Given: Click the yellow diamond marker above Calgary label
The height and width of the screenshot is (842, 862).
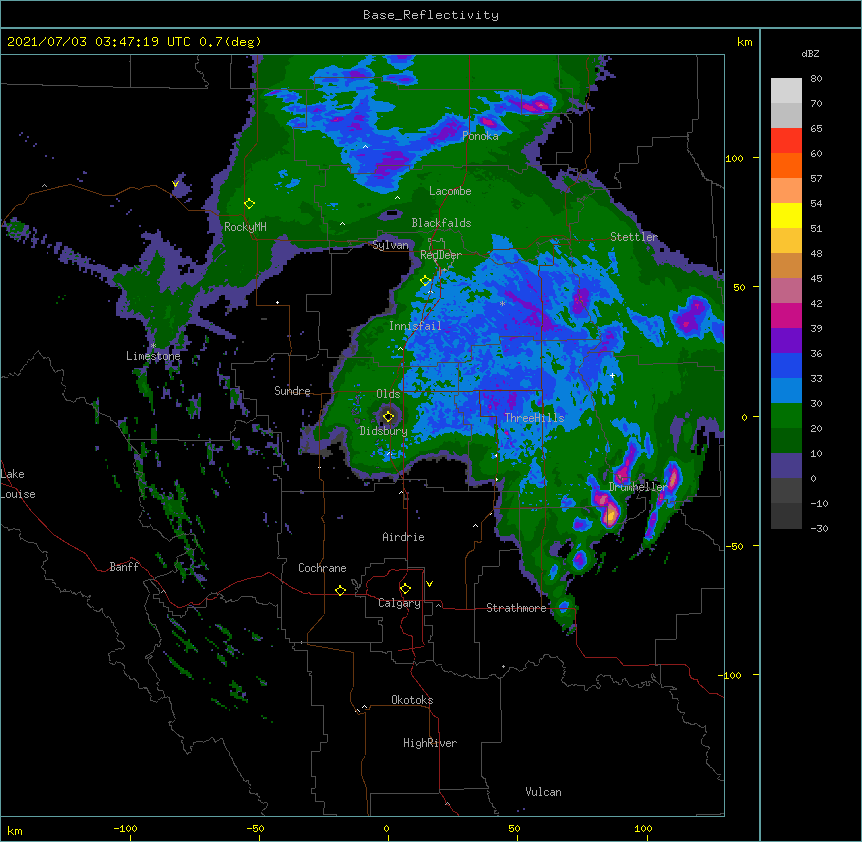Looking at the screenshot, I should point(405,589).
